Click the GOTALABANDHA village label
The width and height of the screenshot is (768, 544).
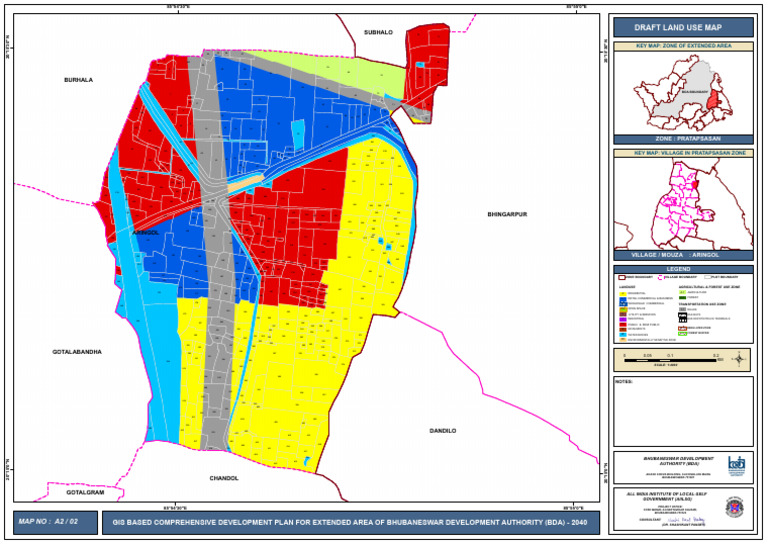pyautogui.click(x=77, y=352)
